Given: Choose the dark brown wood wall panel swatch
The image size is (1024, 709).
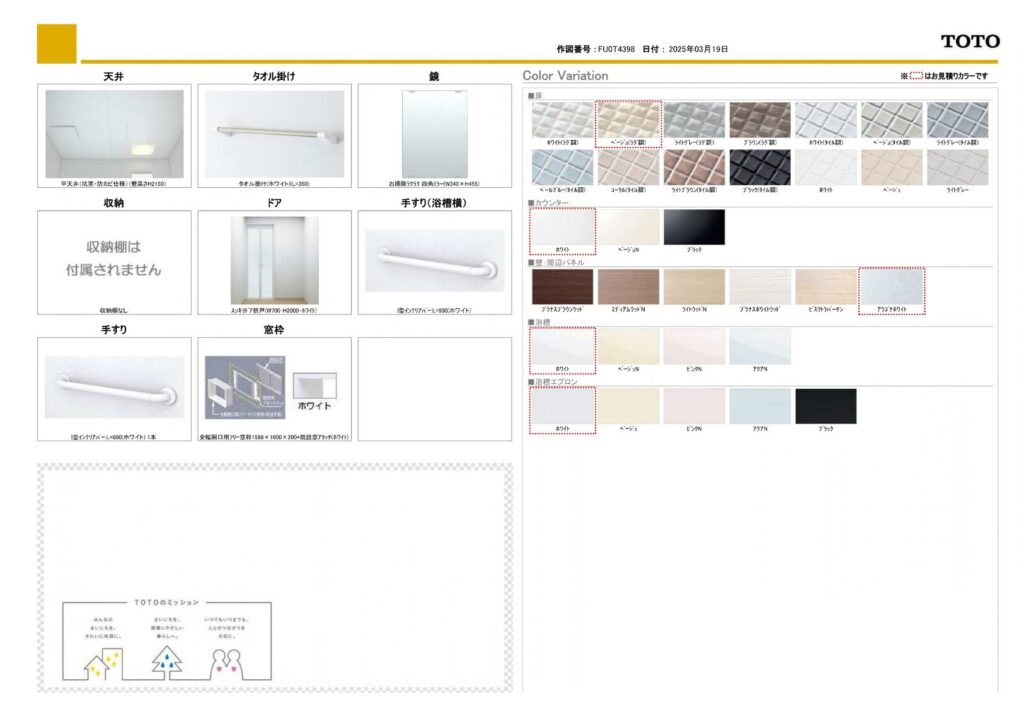Looking at the screenshot, I should 562,287.
